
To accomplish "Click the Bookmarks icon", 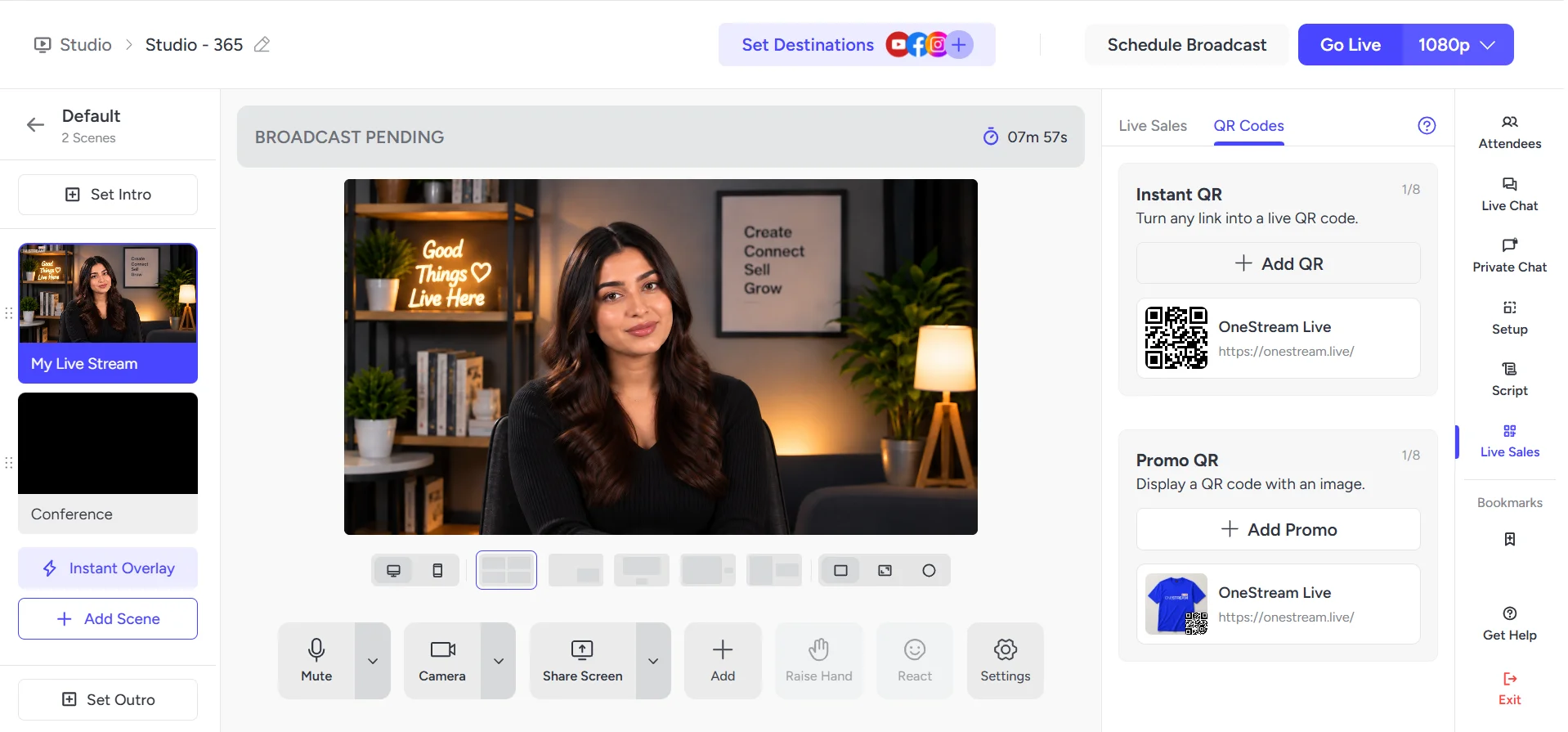I will (x=1509, y=539).
